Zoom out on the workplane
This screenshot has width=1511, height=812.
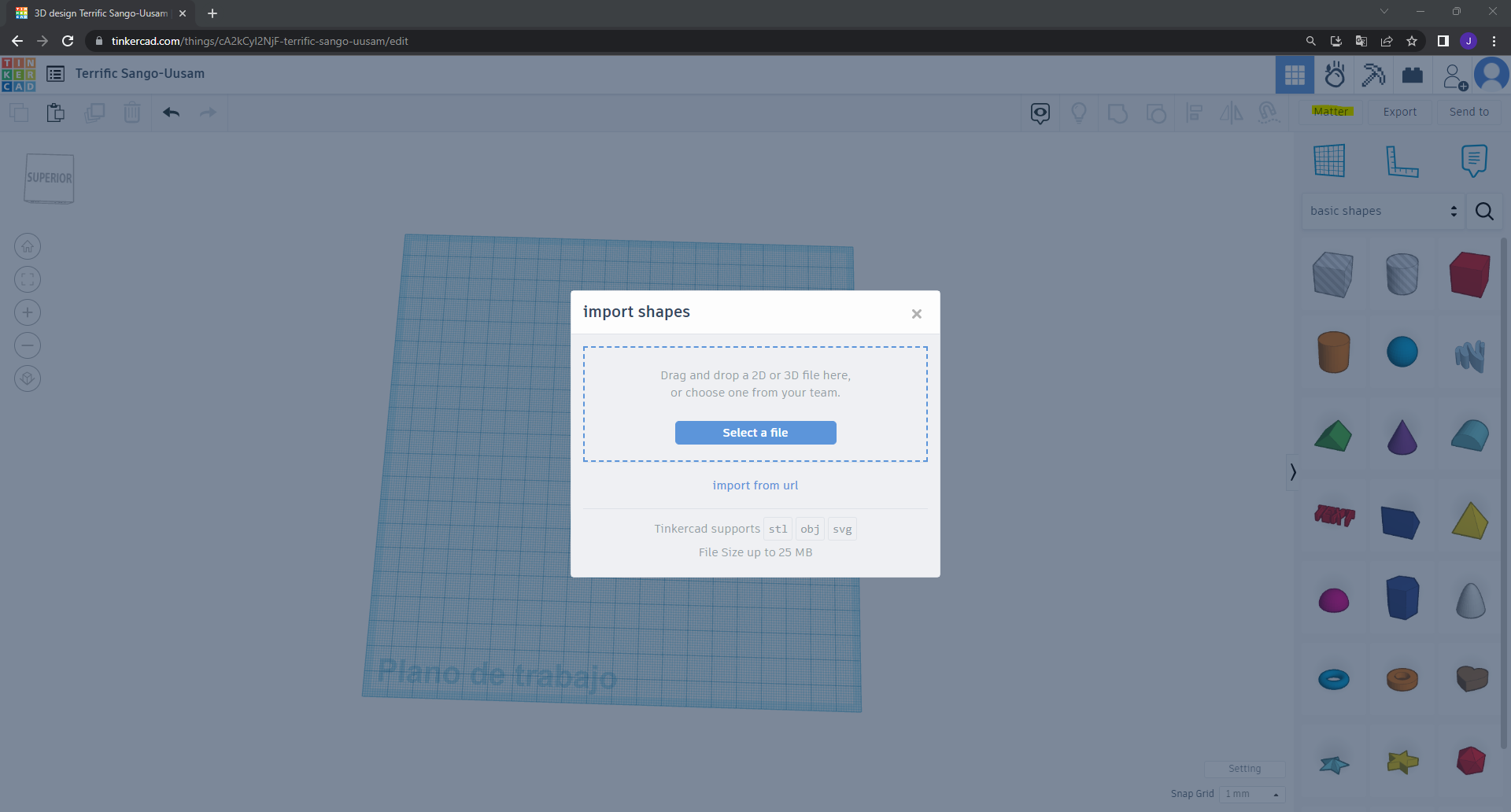[x=28, y=345]
